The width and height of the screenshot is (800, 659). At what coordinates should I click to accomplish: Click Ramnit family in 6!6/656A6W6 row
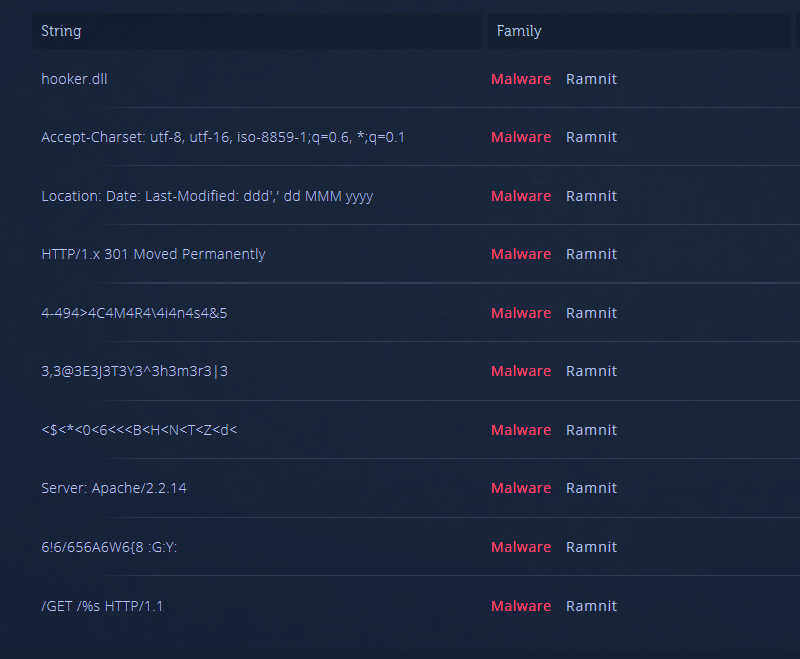pyautogui.click(x=591, y=547)
